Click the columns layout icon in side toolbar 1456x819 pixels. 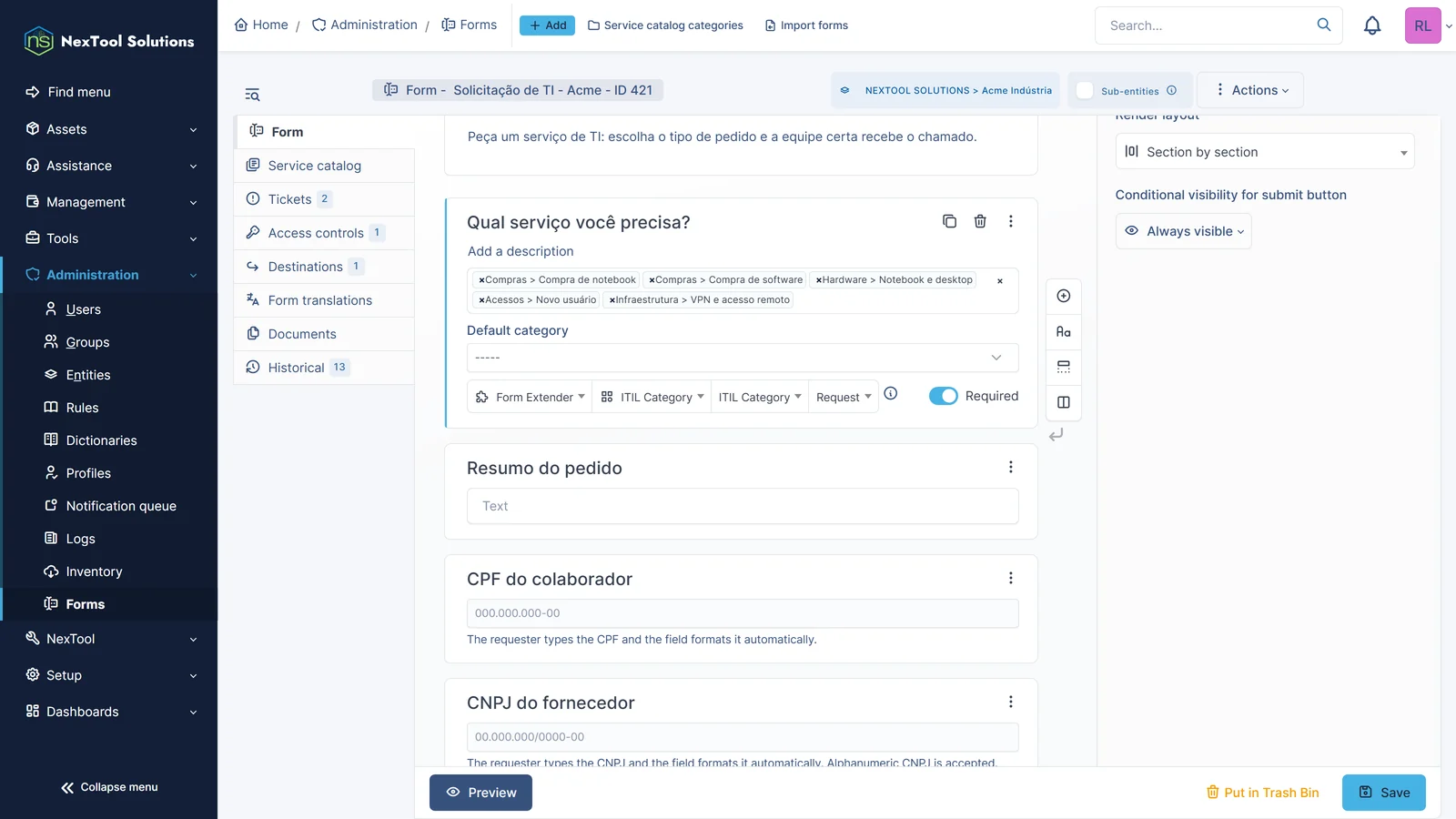click(1063, 402)
